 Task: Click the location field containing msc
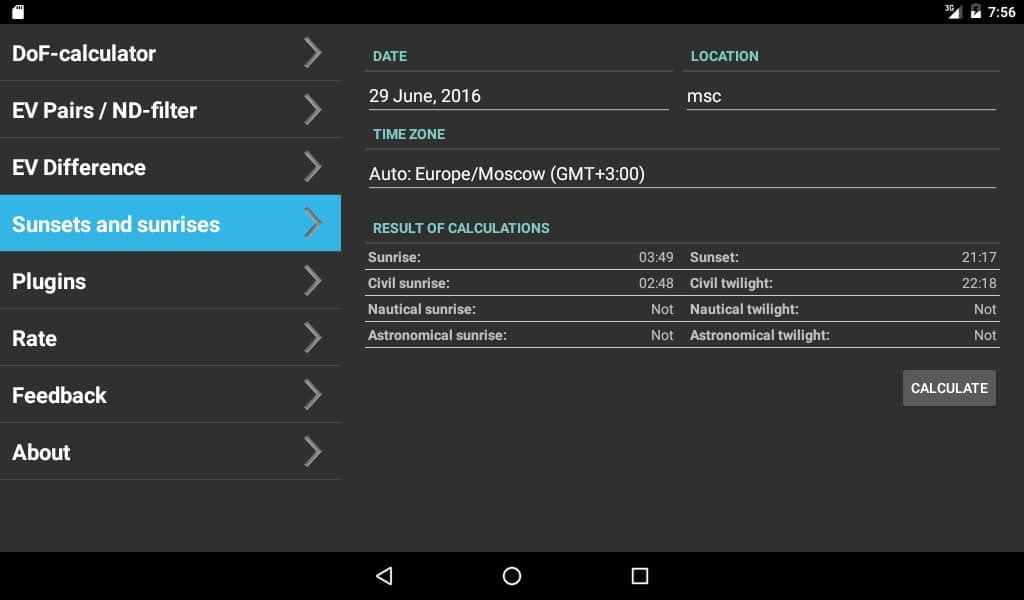[840, 96]
